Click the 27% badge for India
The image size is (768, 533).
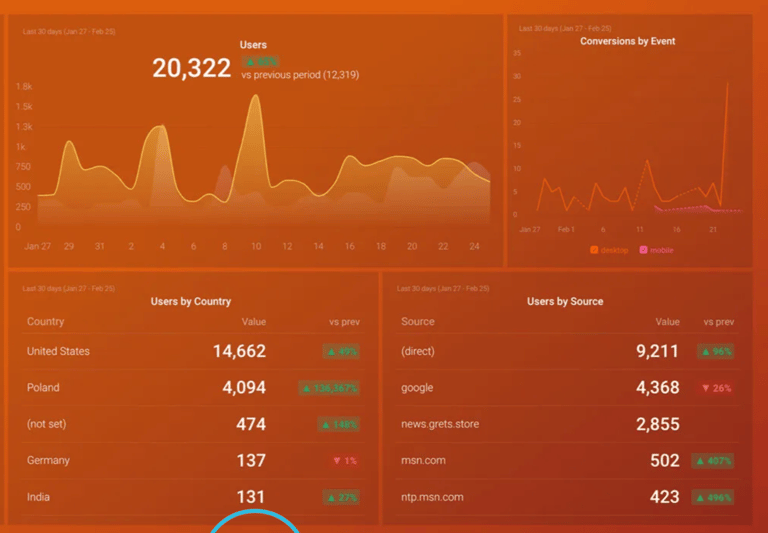(341, 497)
